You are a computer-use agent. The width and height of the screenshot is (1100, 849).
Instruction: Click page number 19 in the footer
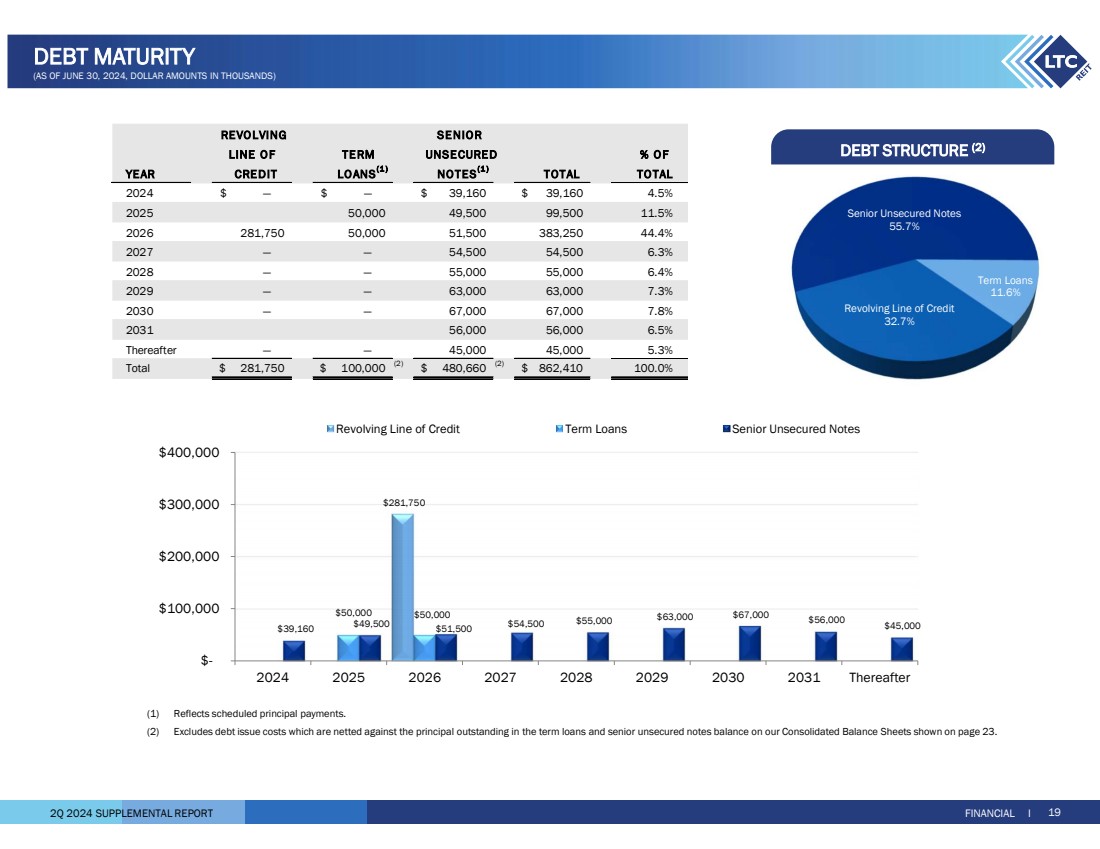[x=1054, y=813]
